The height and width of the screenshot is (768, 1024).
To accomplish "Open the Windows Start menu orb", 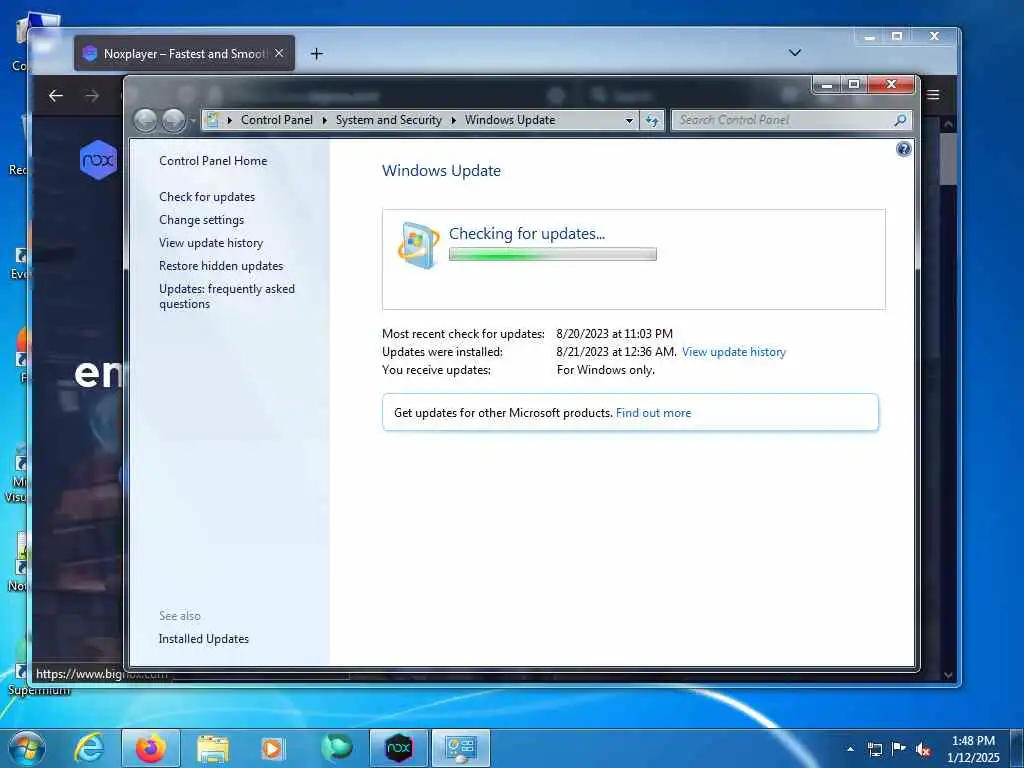I will [26, 748].
